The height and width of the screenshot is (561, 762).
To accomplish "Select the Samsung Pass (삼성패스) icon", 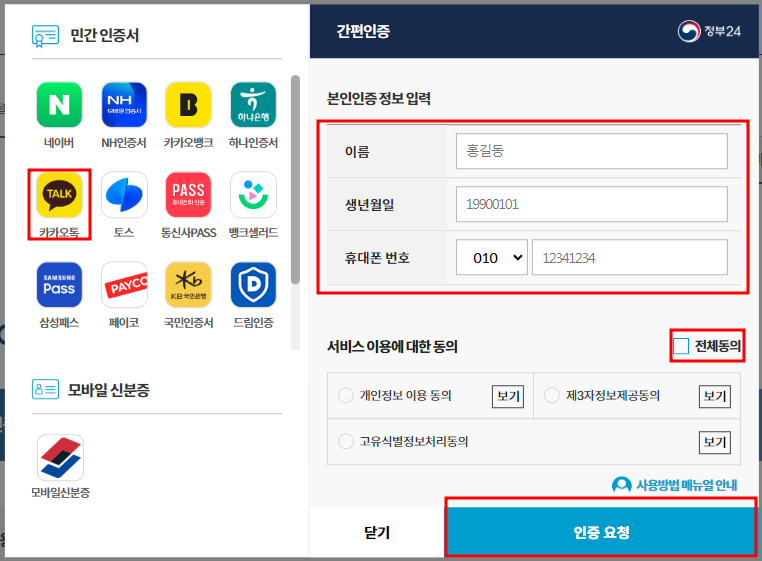I will [x=59, y=285].
